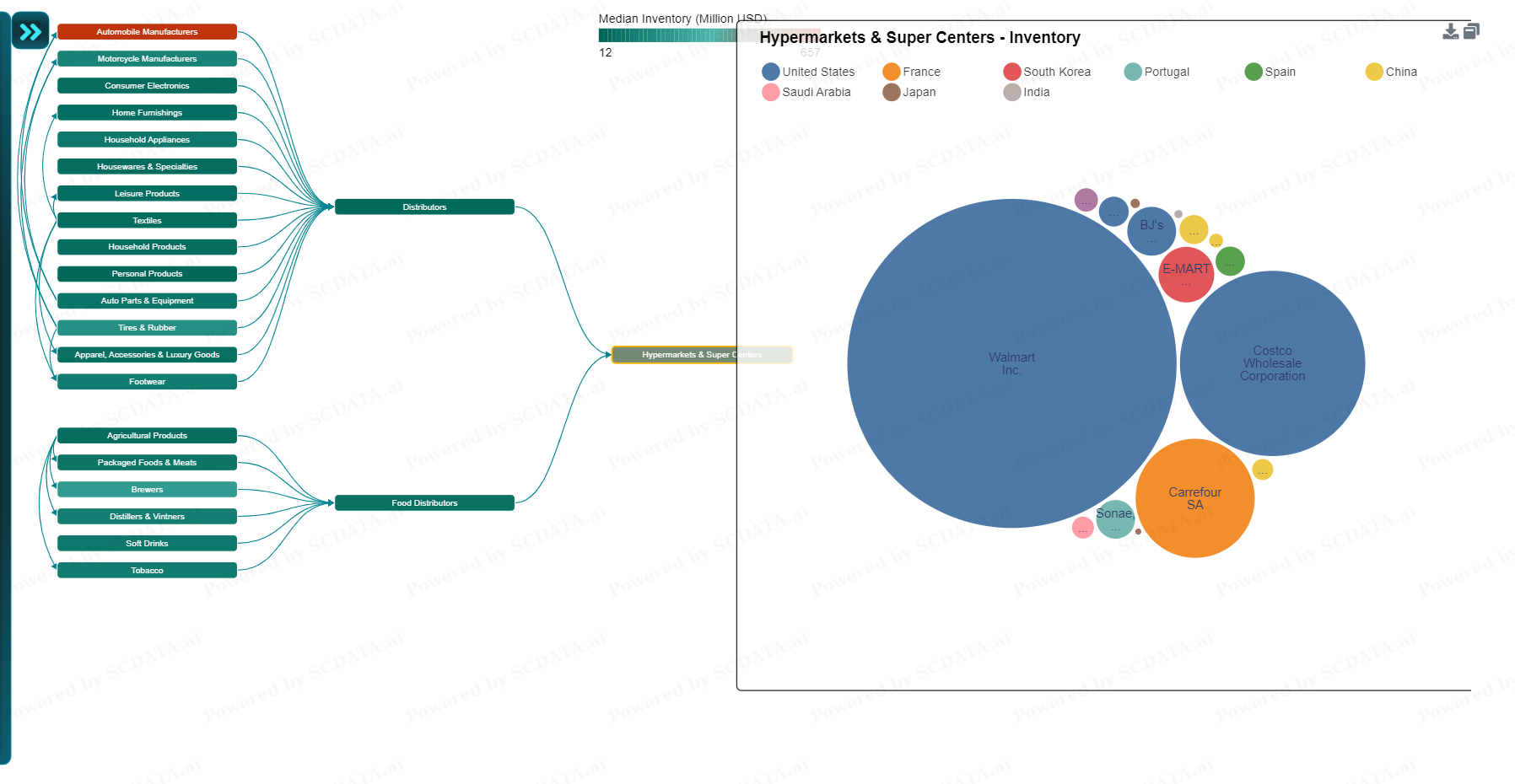Toggle United States legend entry
1515x784 pixels.
[x=808, y=72]
